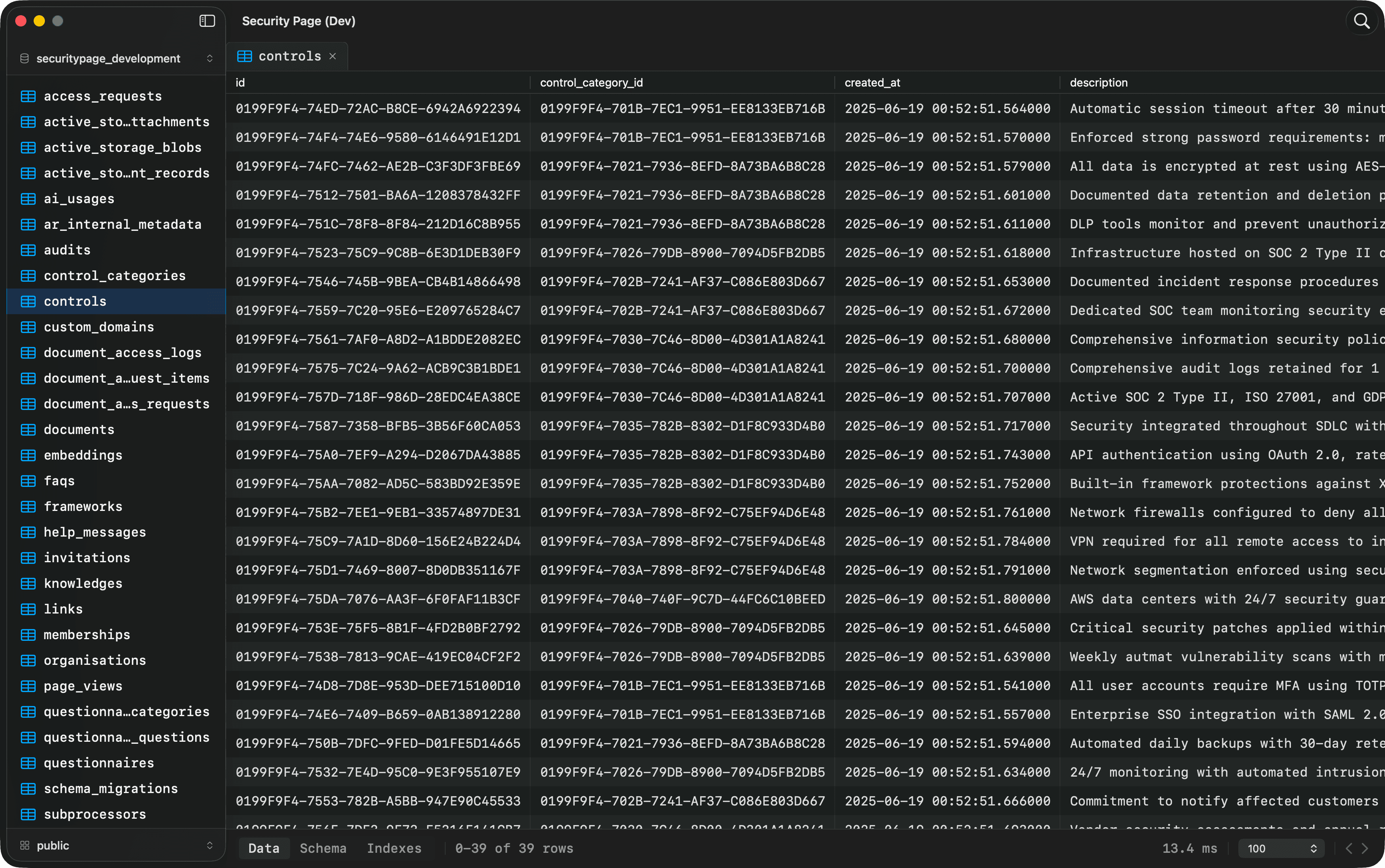Click the table icon next to embeddings
The image size is (1385, 868).
(28, 455)
